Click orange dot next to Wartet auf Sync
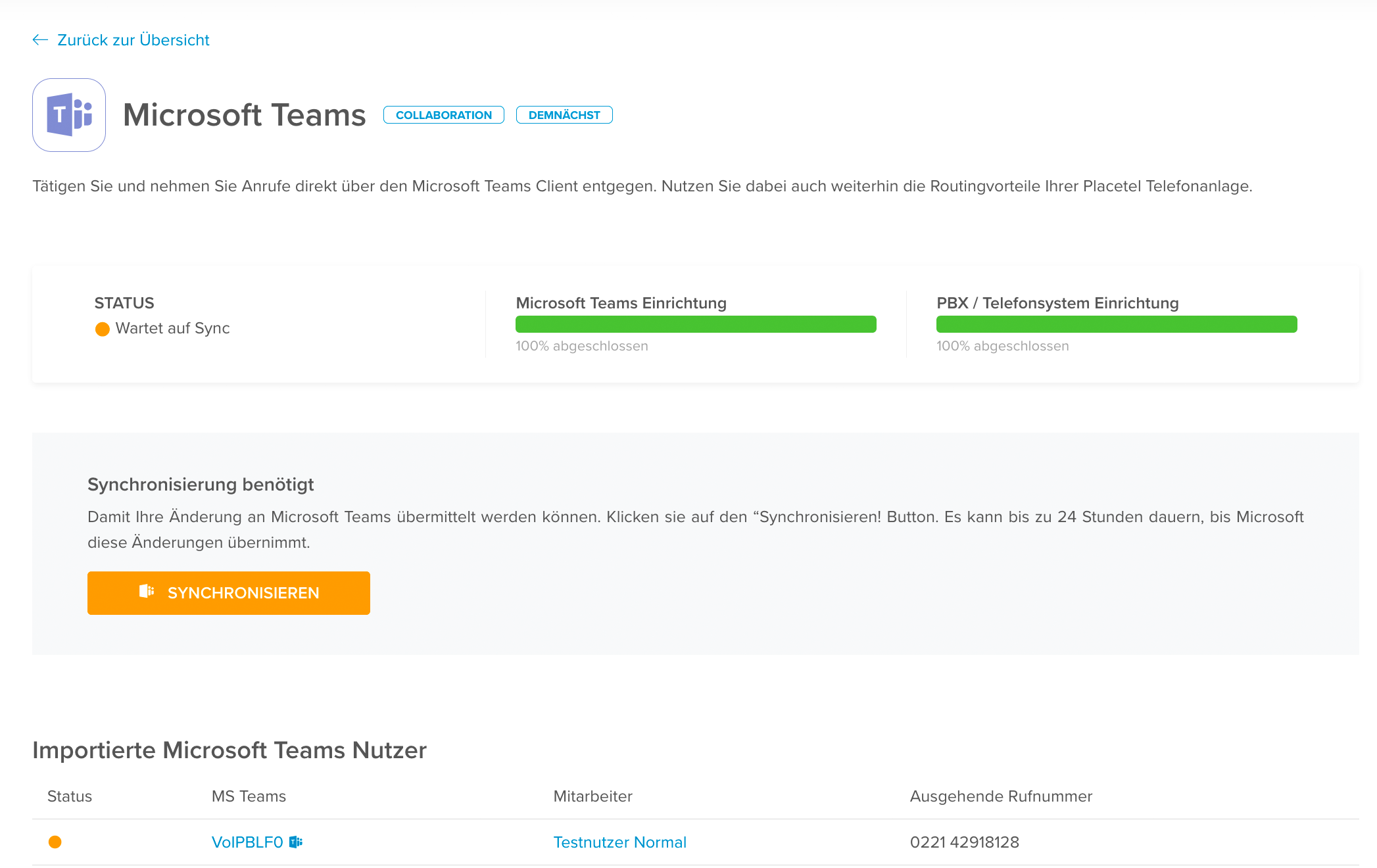This screenshot has width=1377, height=868. [x=103, y=329]
